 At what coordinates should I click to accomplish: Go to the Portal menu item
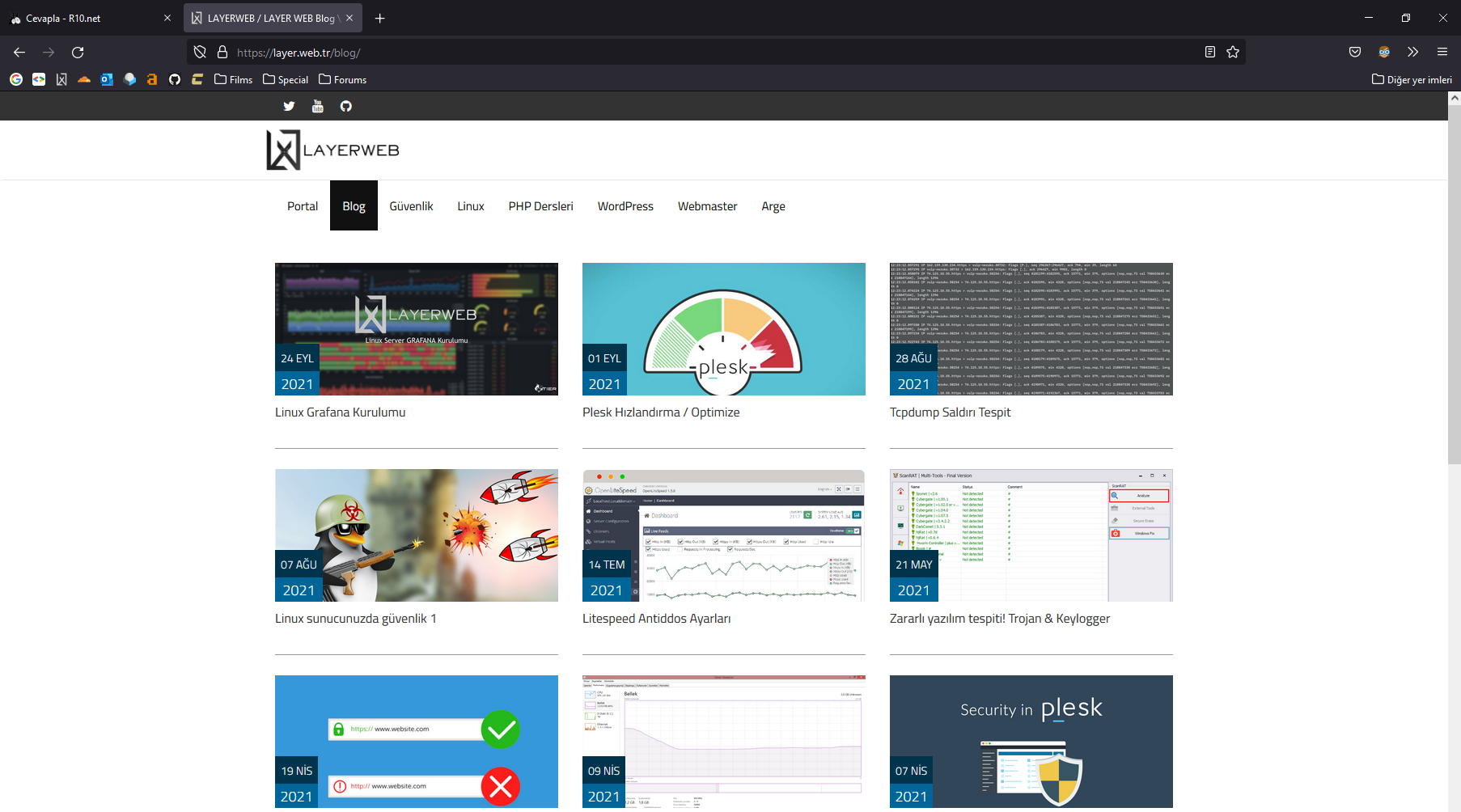(303, 206)
